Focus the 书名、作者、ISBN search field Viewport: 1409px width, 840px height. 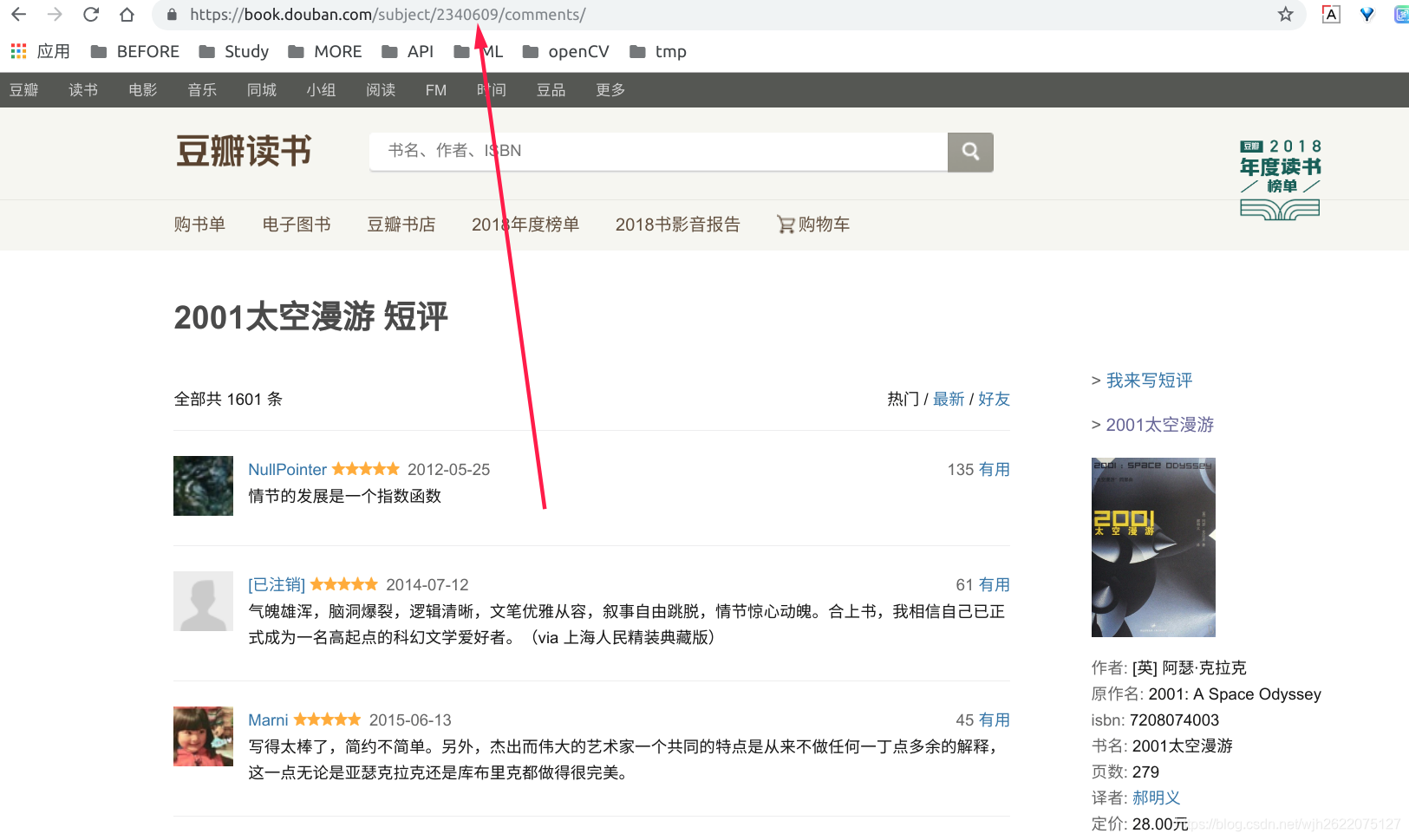pyautogui.click(x=658, y=152)
